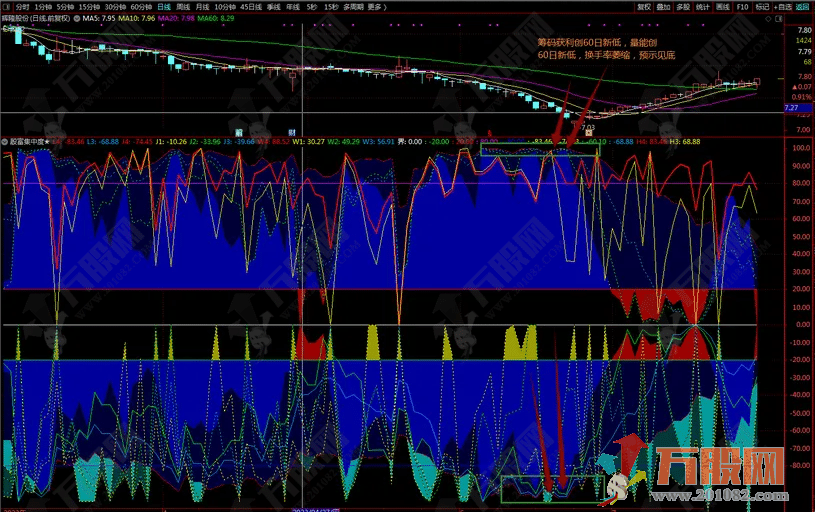Click the W2: 49.29 indicator value
This screenshot has height=512, width=815.
pyautogui.click(x=344, y=141)
